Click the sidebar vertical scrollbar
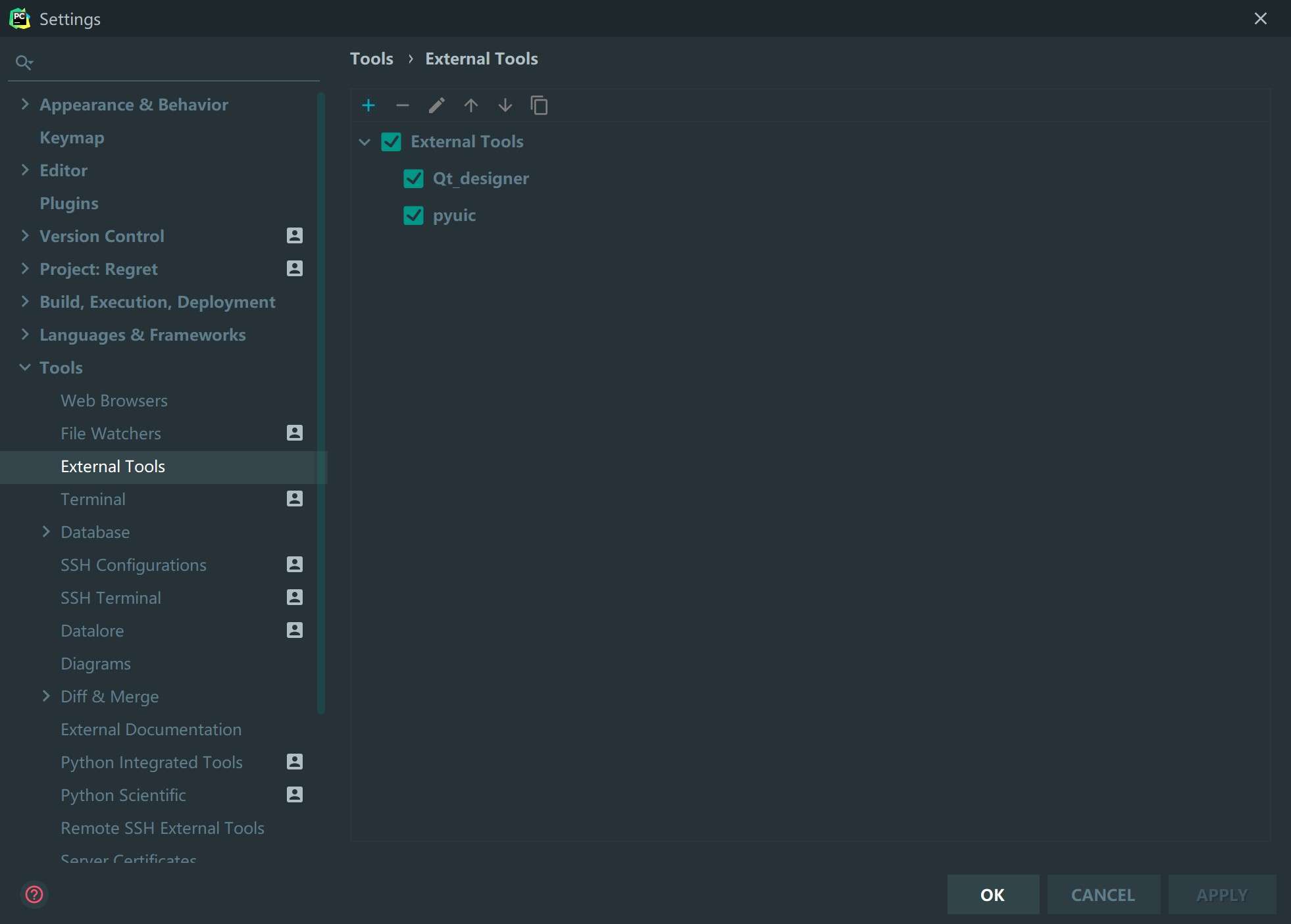 tap(321, 402)
